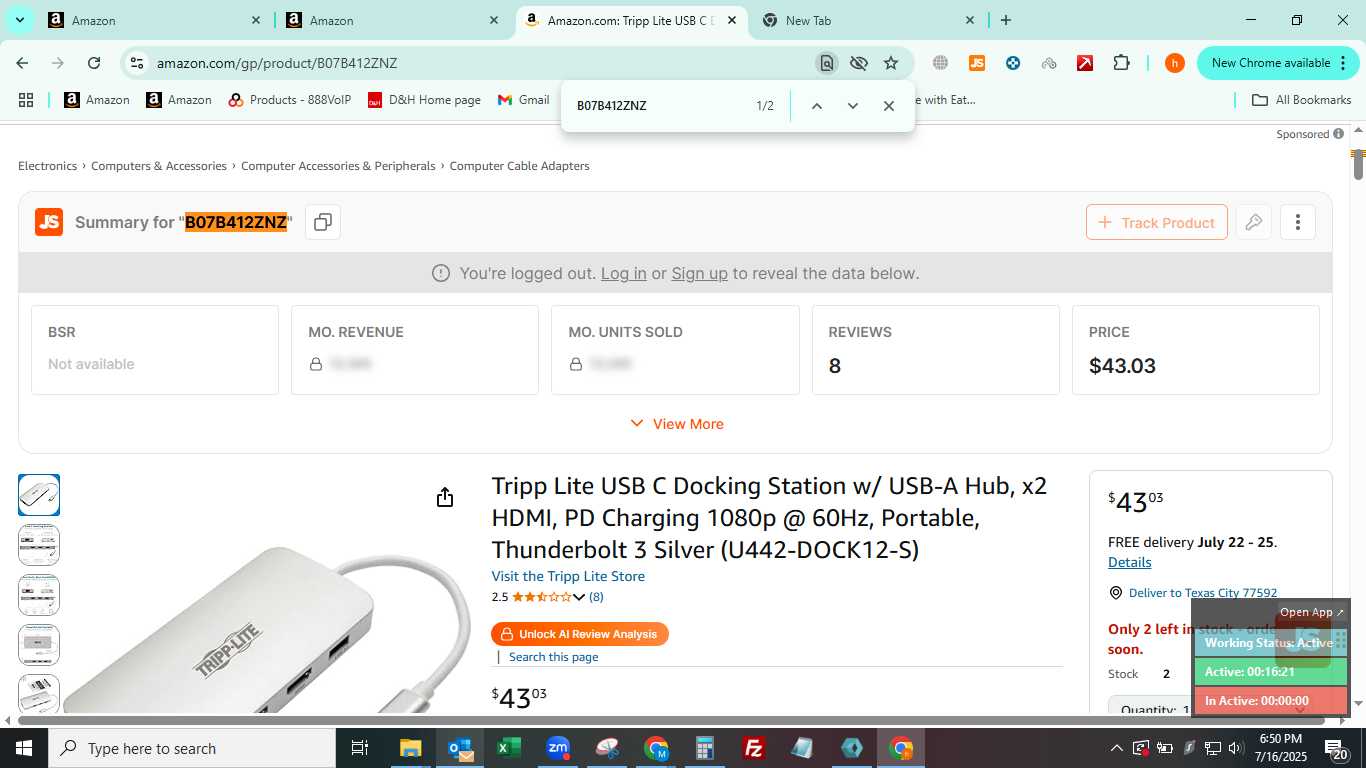1366x768 pixels.
Task: Click the blue circular extension icon
Action: [1013, 63]
